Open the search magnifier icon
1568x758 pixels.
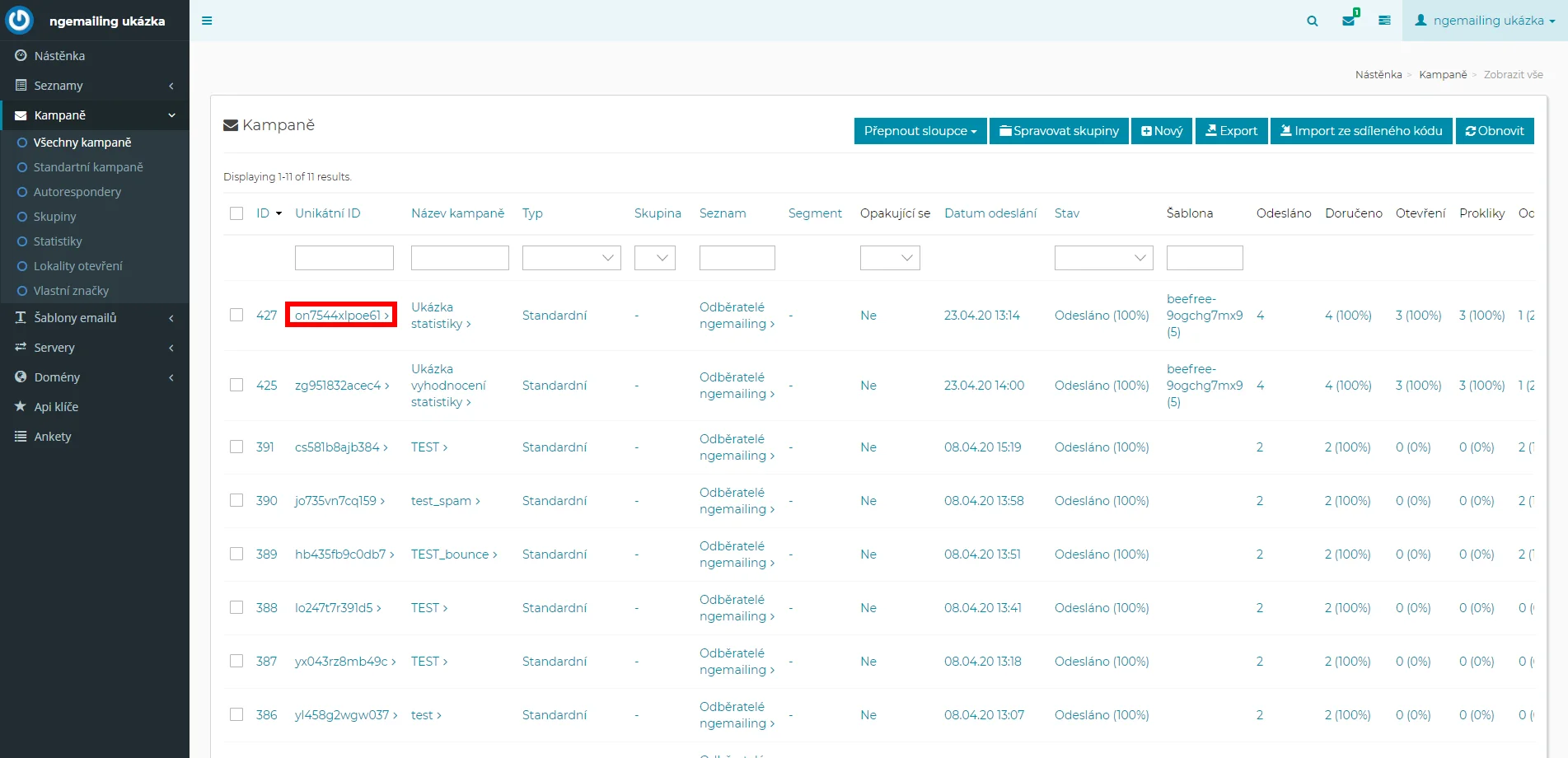1312,21
